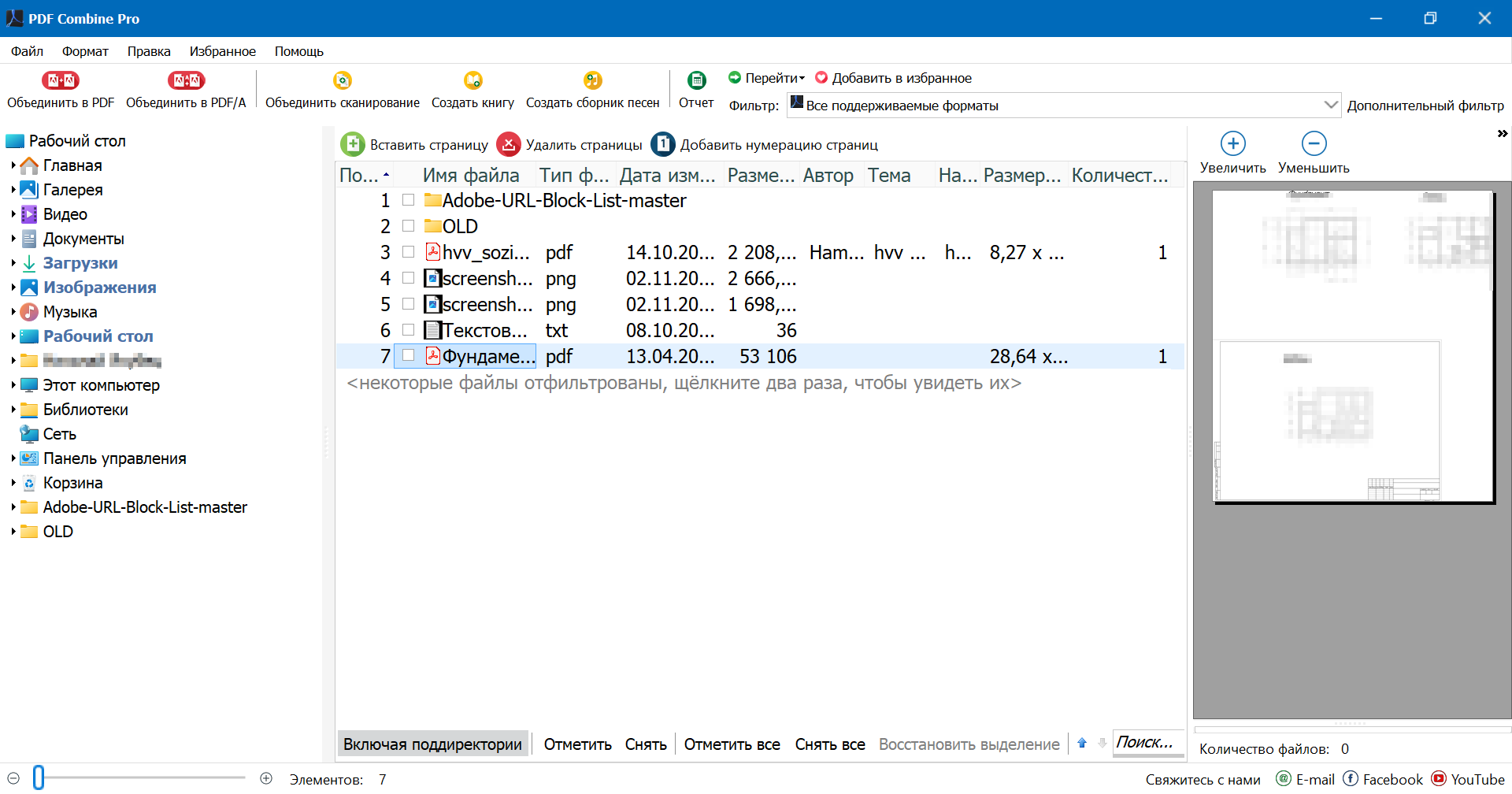Open the YouTube link
This screenshot has height=794, width=1512.
coord(1469,779)
